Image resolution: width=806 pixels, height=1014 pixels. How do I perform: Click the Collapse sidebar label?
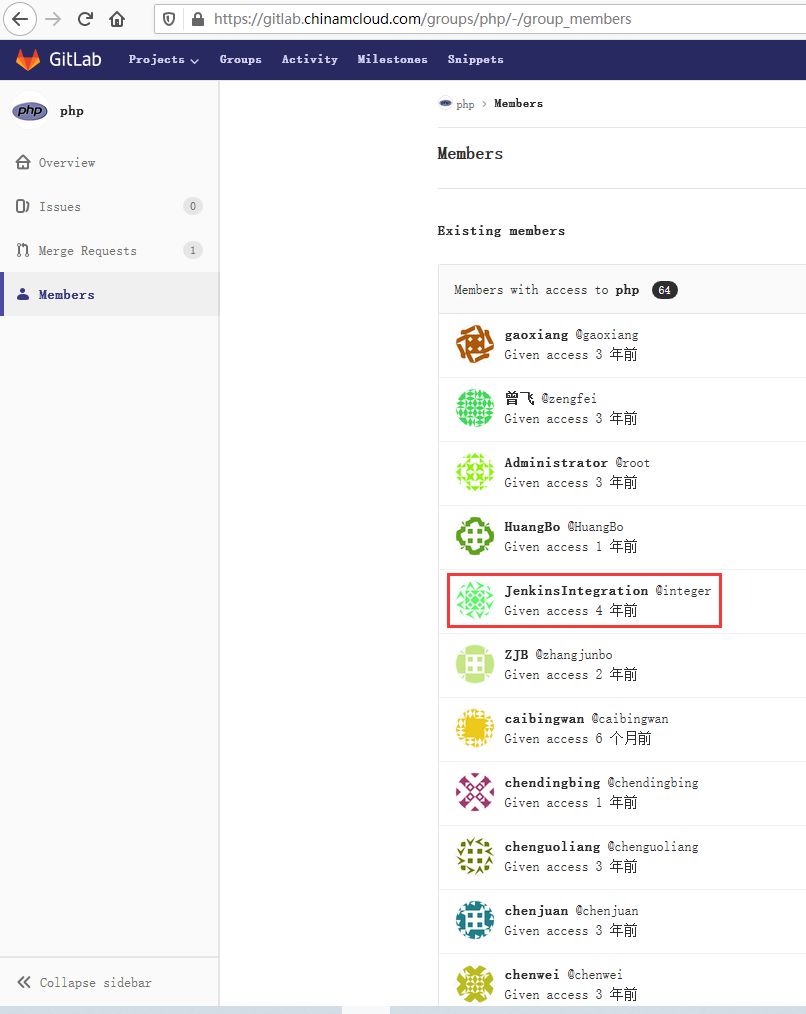[96, 982]
